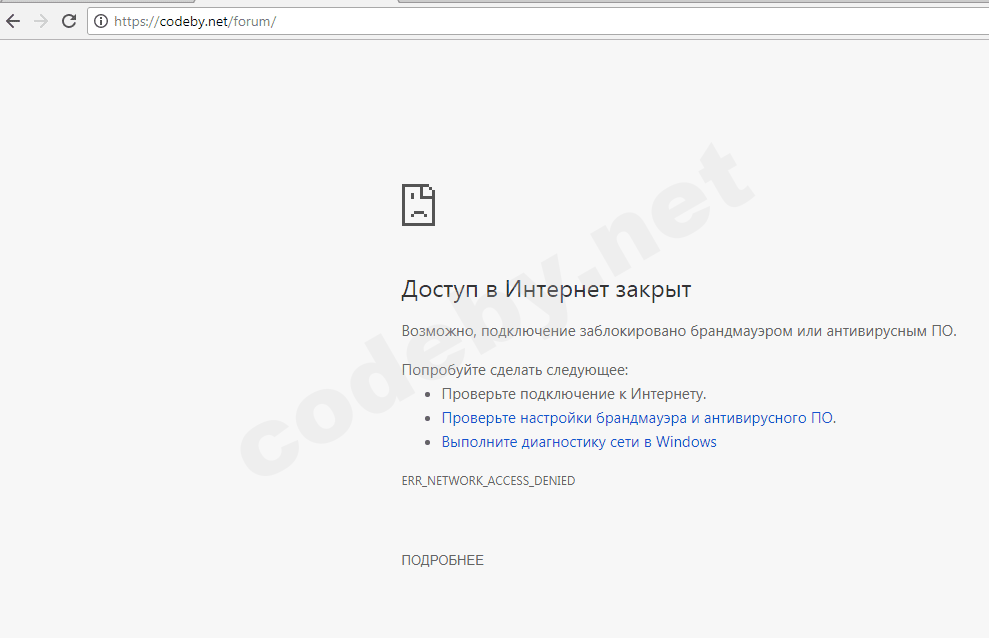The height and width of the screenshot is (638, 989).
Task: Click the text 'Попробуйте сделать следующее:'
Action: (x=515, y=370)
